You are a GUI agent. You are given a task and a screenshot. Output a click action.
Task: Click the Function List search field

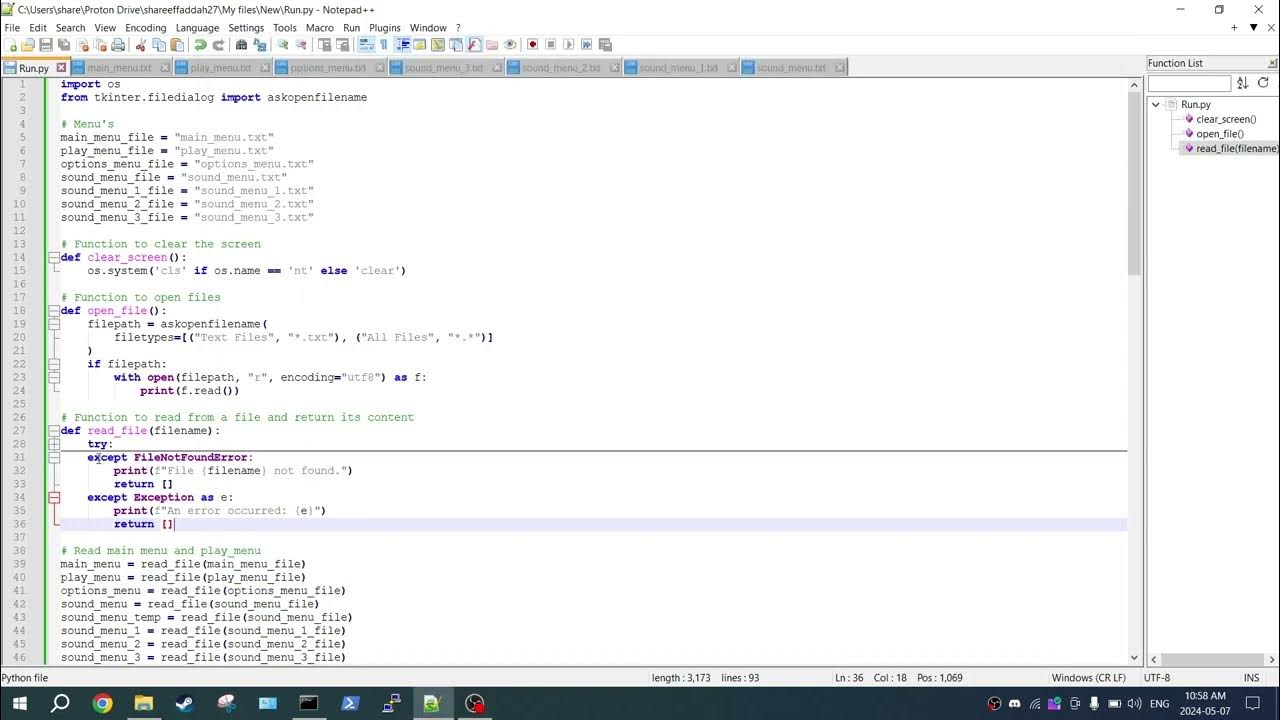[1189, 83]
